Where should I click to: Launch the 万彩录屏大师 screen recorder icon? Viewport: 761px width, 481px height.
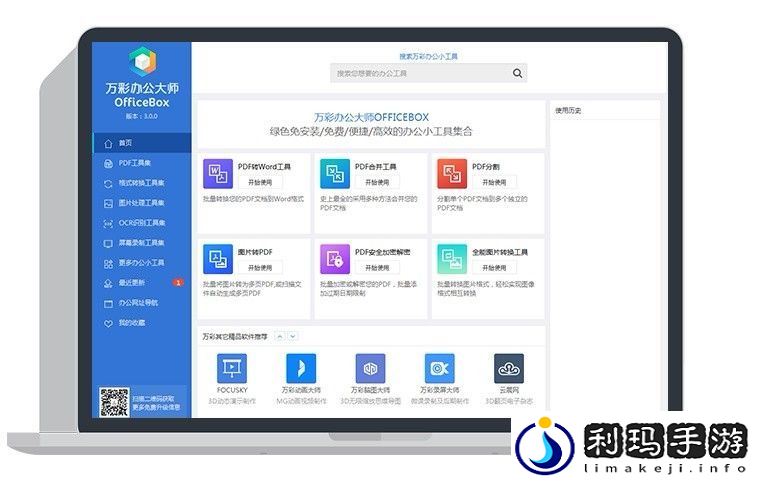point(440,368)
